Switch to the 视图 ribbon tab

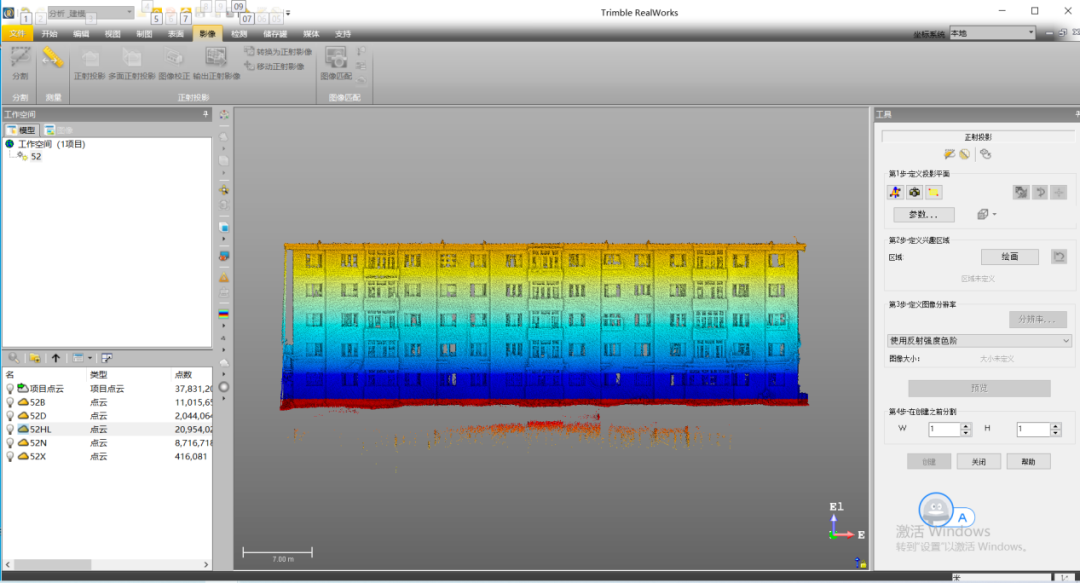tap(112, 34)
